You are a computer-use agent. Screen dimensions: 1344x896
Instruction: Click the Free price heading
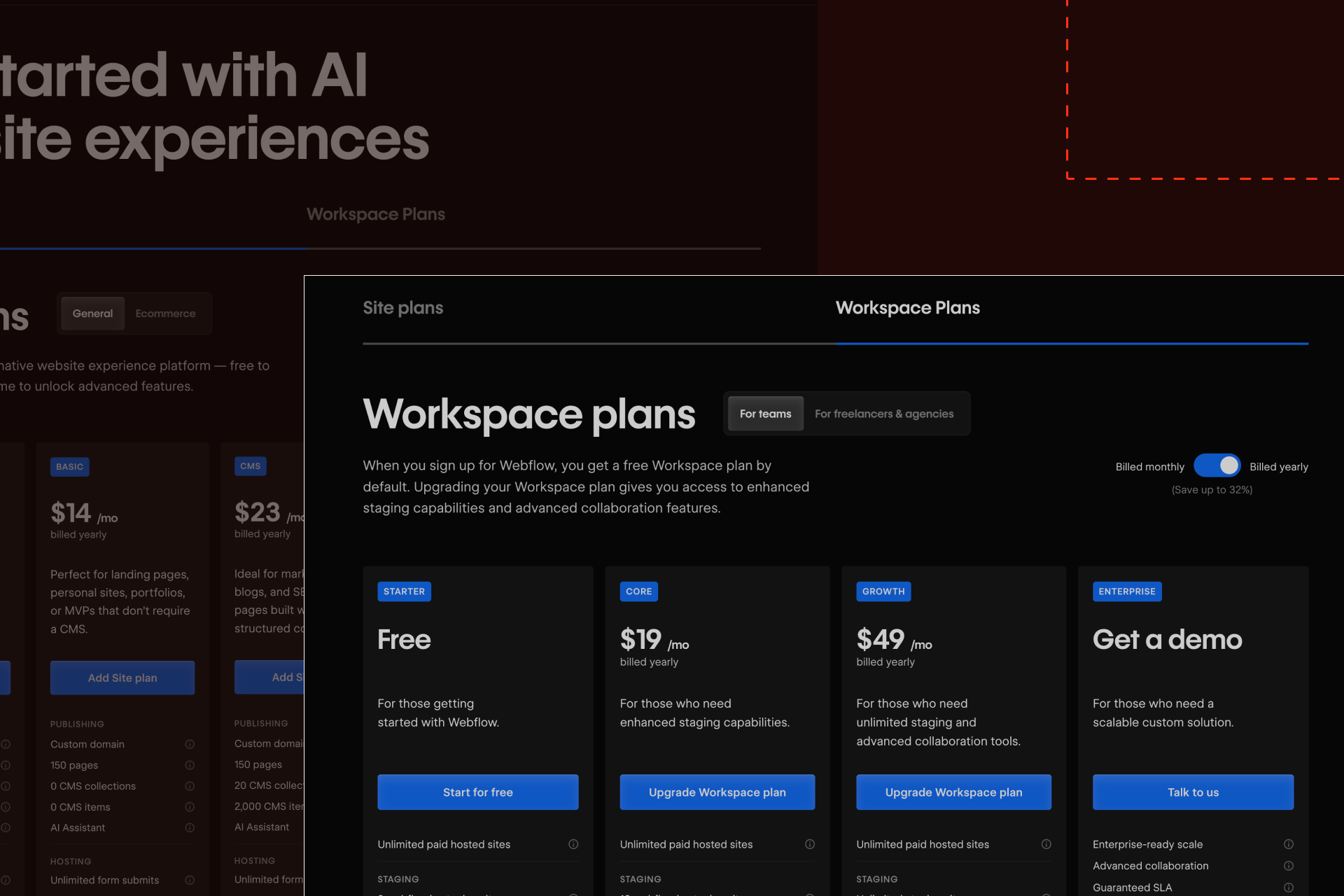point(404,639)
